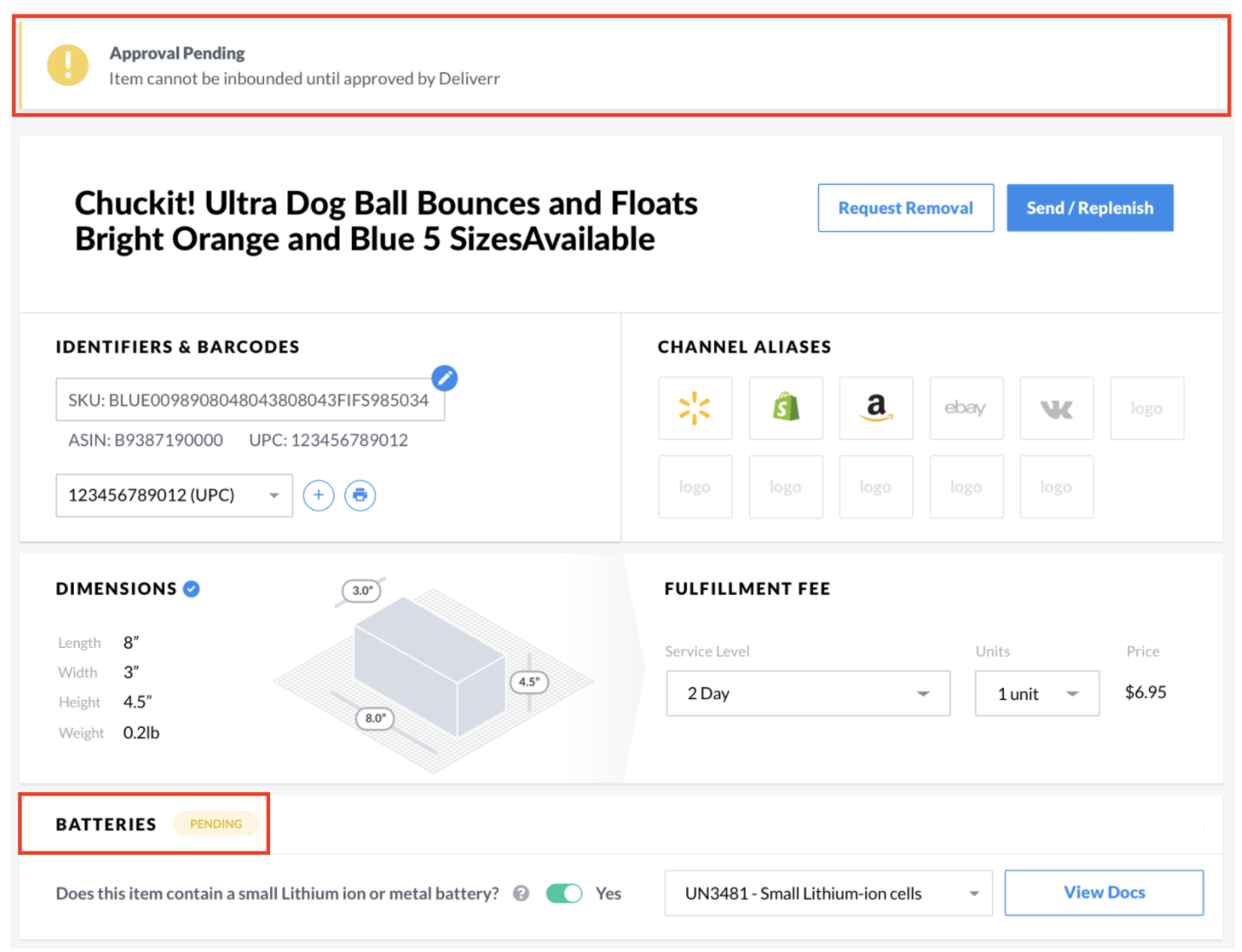Click the Request Removal button
1242x952 pixels.
[x=906, y=208]
